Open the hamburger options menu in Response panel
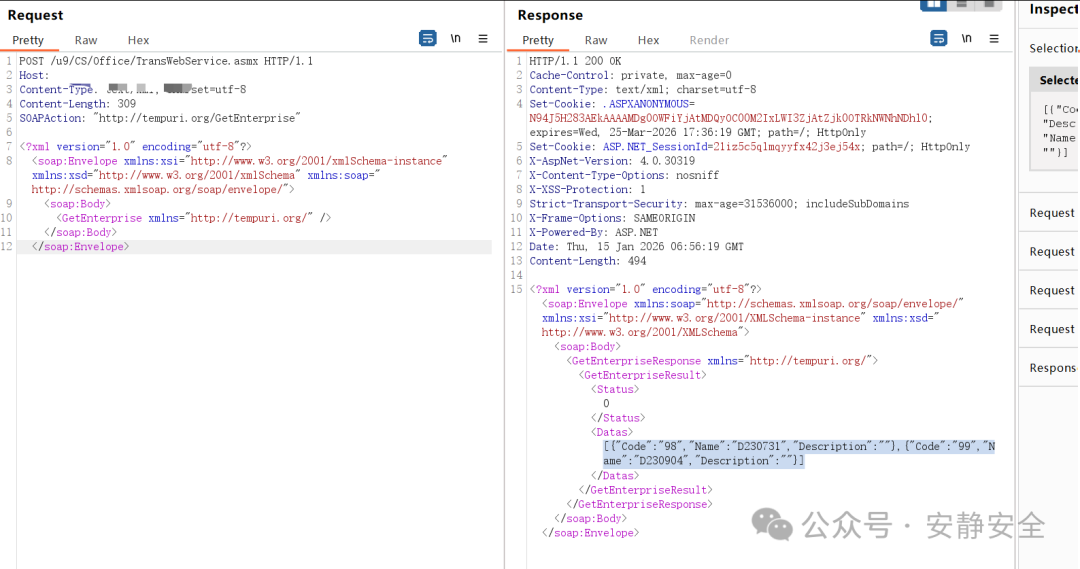Viewport: 1080px width, 569px height. (x=994, y=39)
